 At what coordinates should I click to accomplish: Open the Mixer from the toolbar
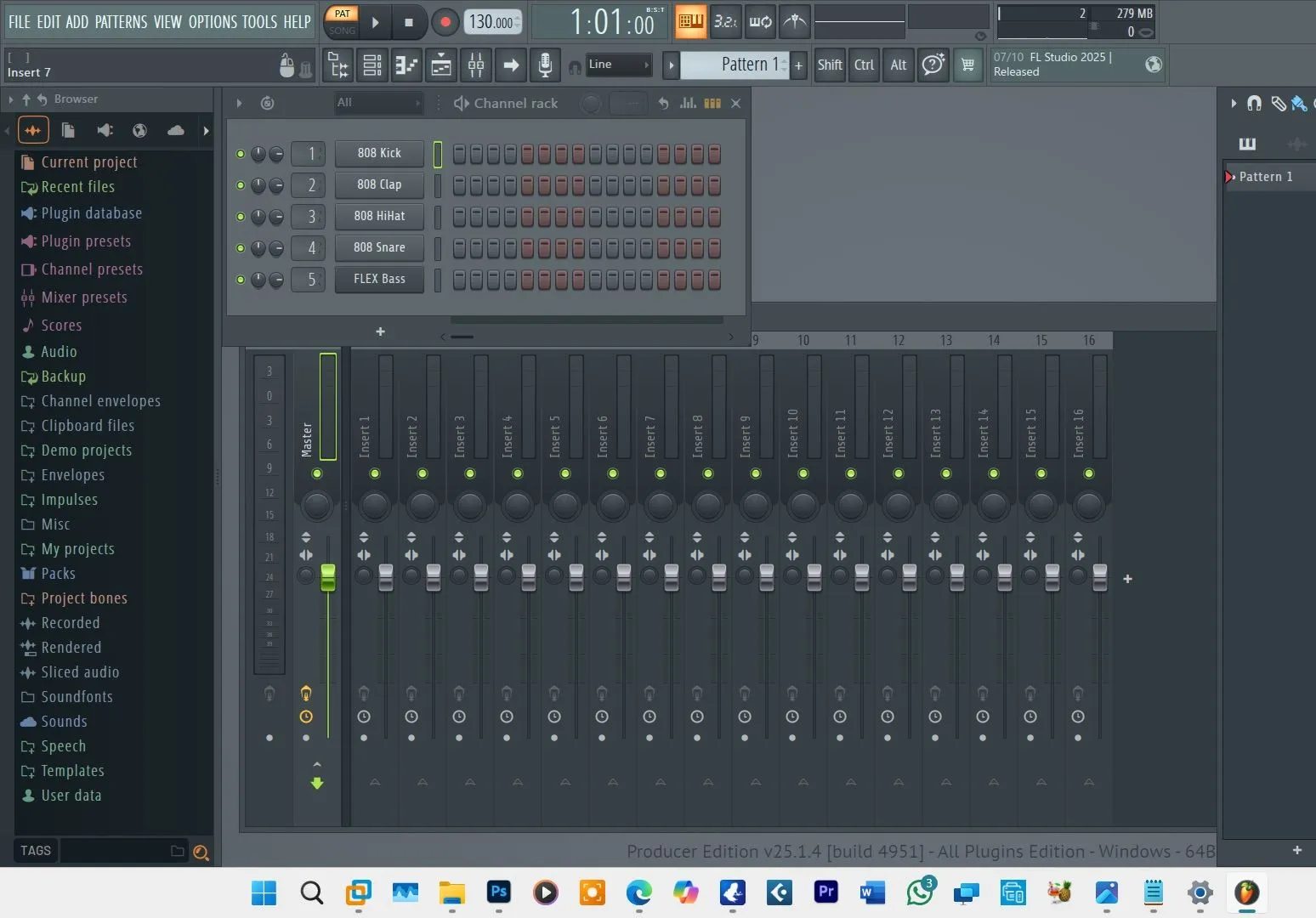(476, 65)
